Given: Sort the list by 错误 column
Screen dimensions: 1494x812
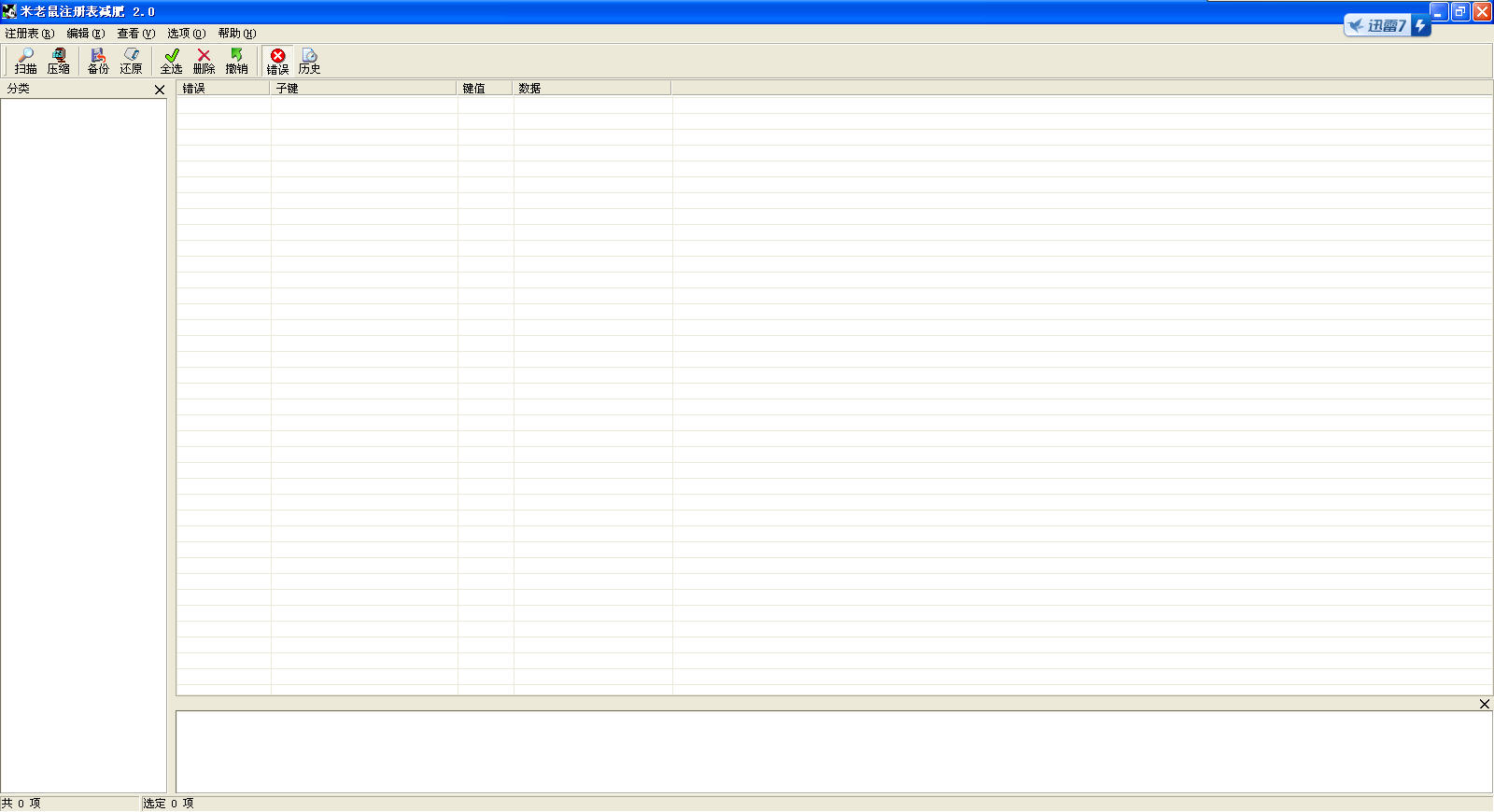Looking at the screenshot, I should [x=223, y=88].
